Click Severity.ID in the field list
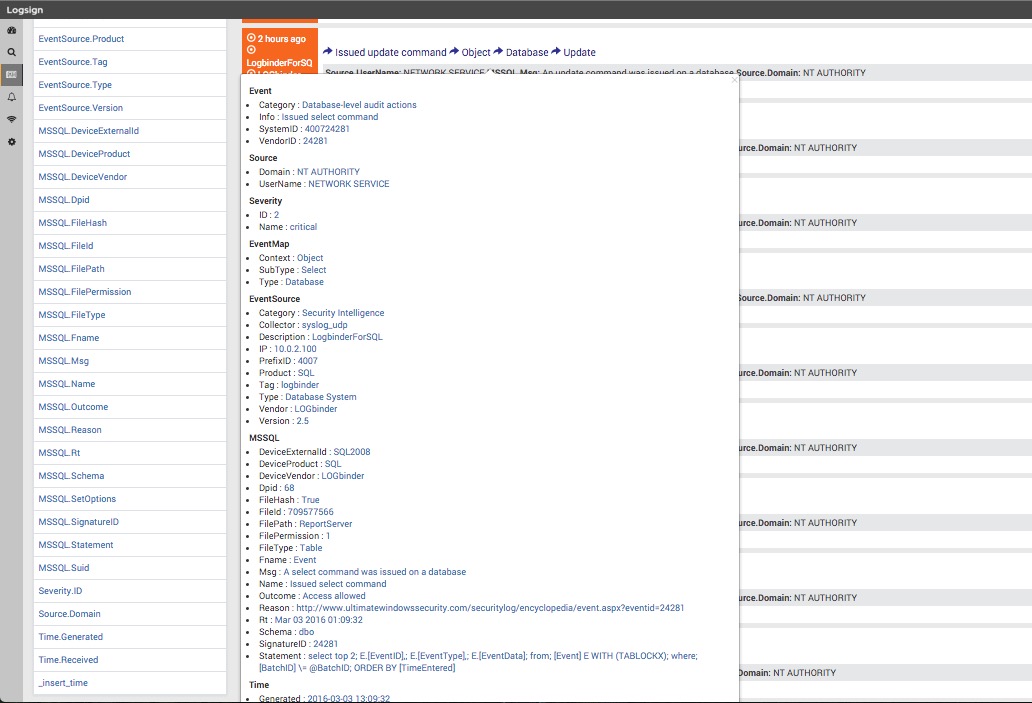Viewport: 1032px width, 703px height. pos(130,592)
